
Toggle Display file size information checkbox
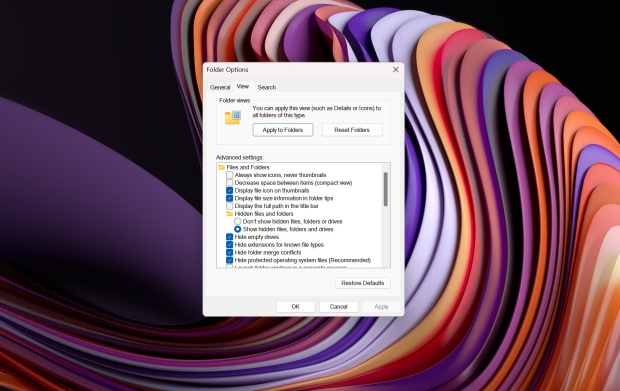[x=229, y=198]
